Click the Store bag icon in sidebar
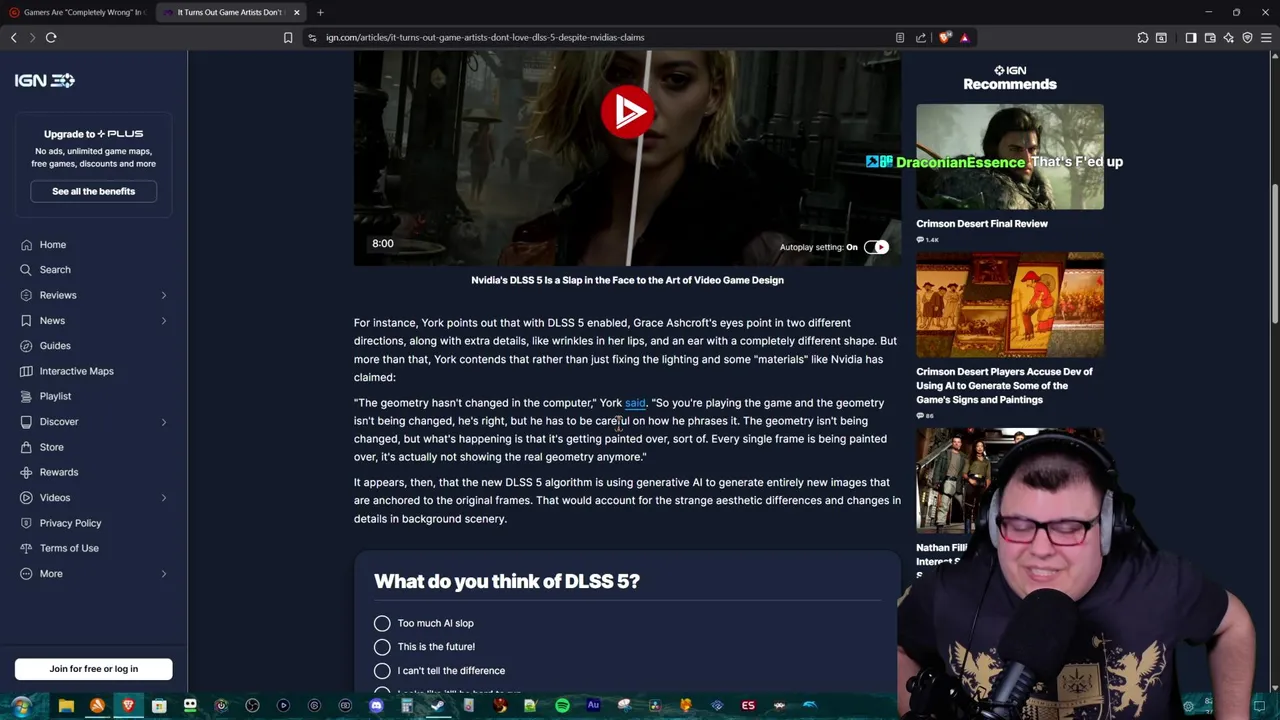Viewport: 1280px width, 720px height. [x=25, y=447]
